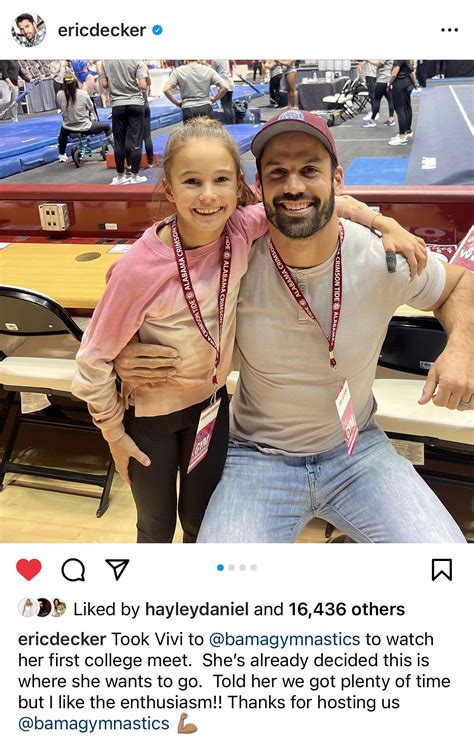Select the last carousel page dot
The width and height of the screenshot is (474, 740).
[254, 567]
